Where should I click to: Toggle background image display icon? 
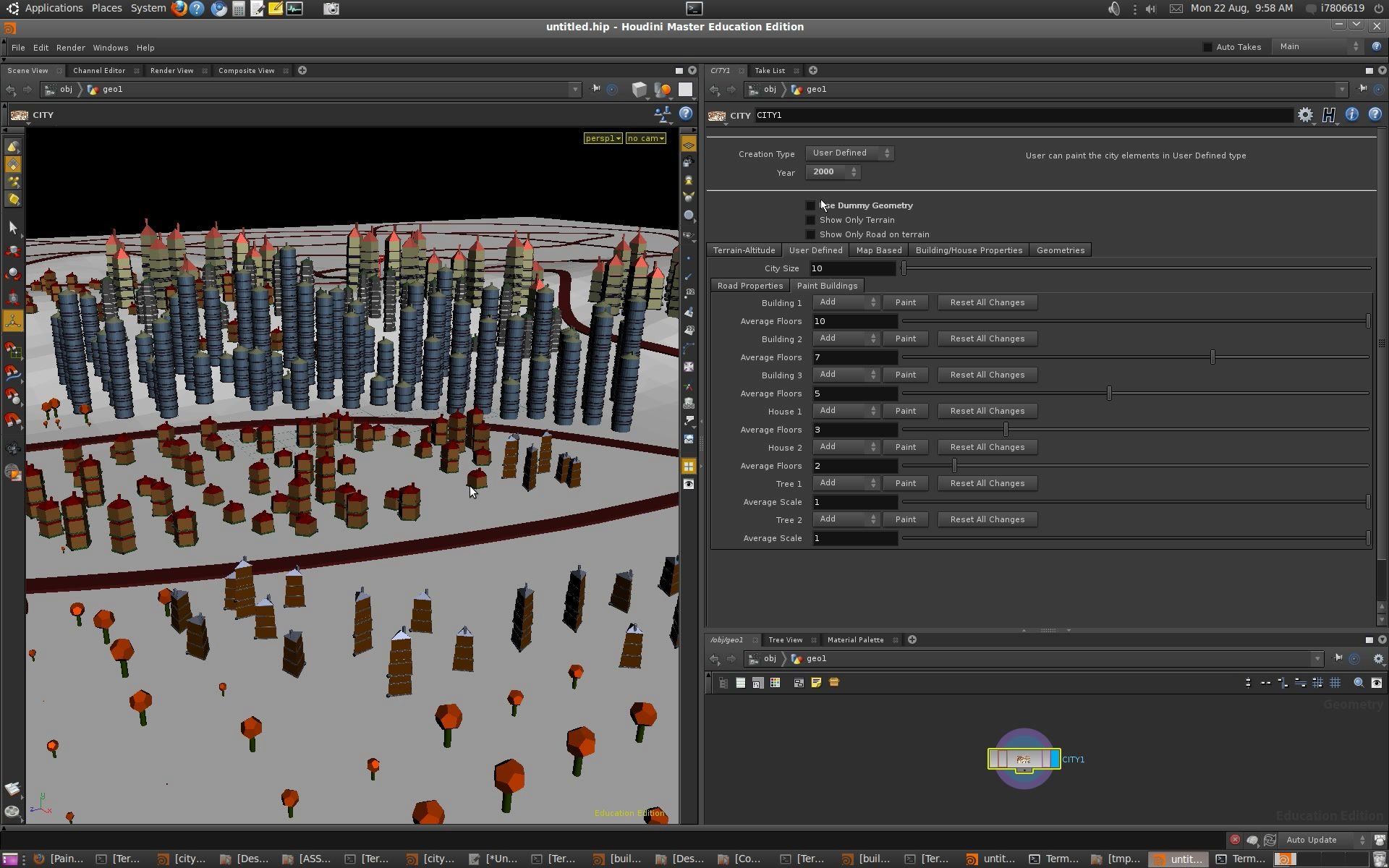[689, 439]
